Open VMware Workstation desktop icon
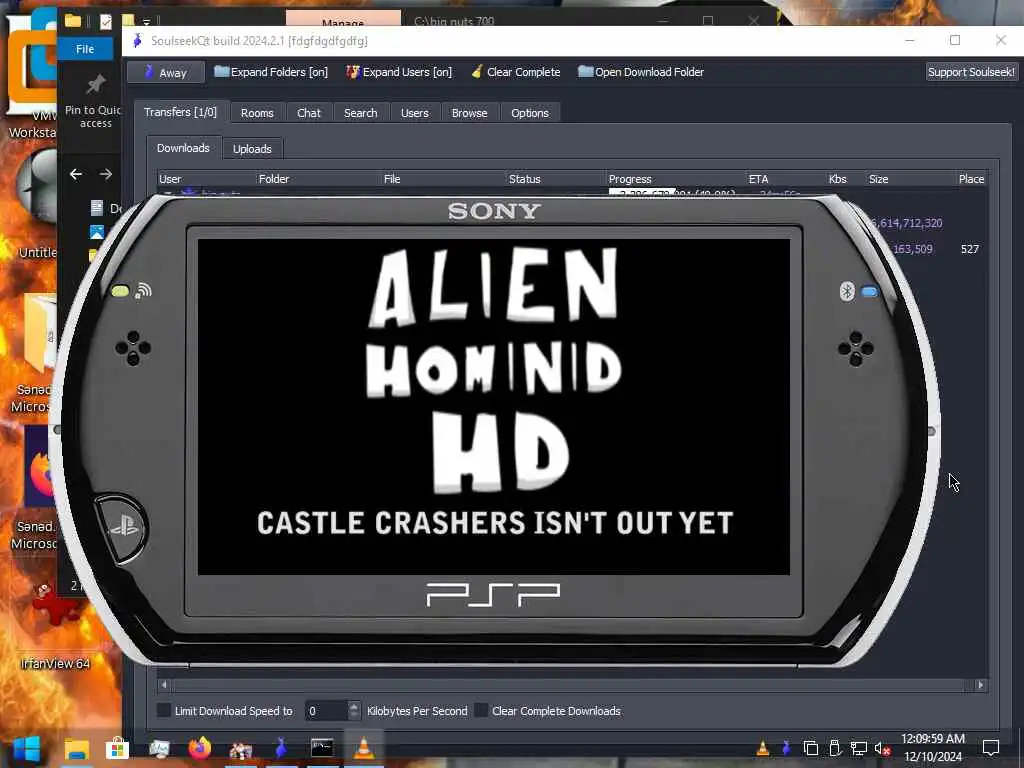Screen dimensions: 1024x768 tap(31, 72)
